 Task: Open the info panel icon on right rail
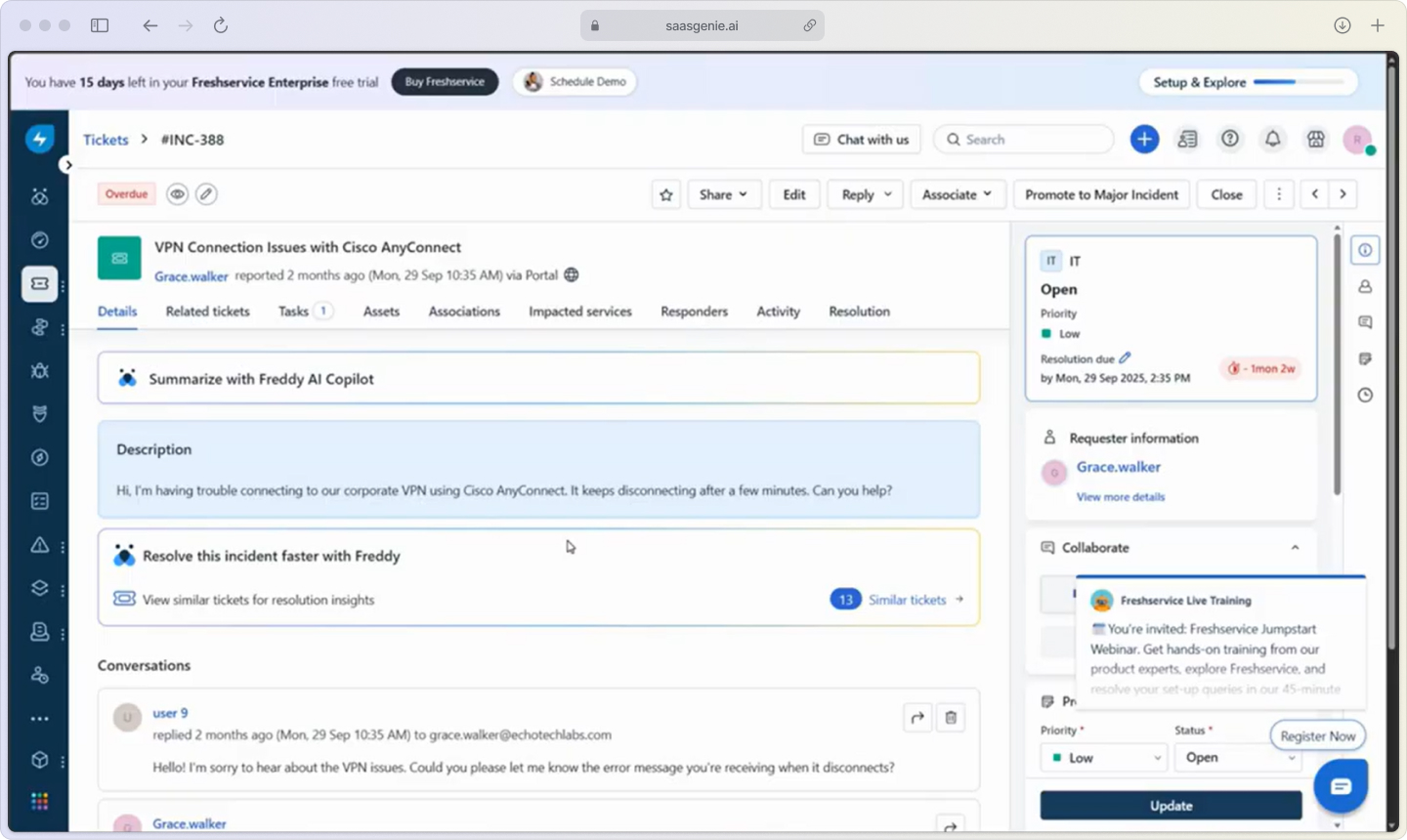tap(1365, 250)
